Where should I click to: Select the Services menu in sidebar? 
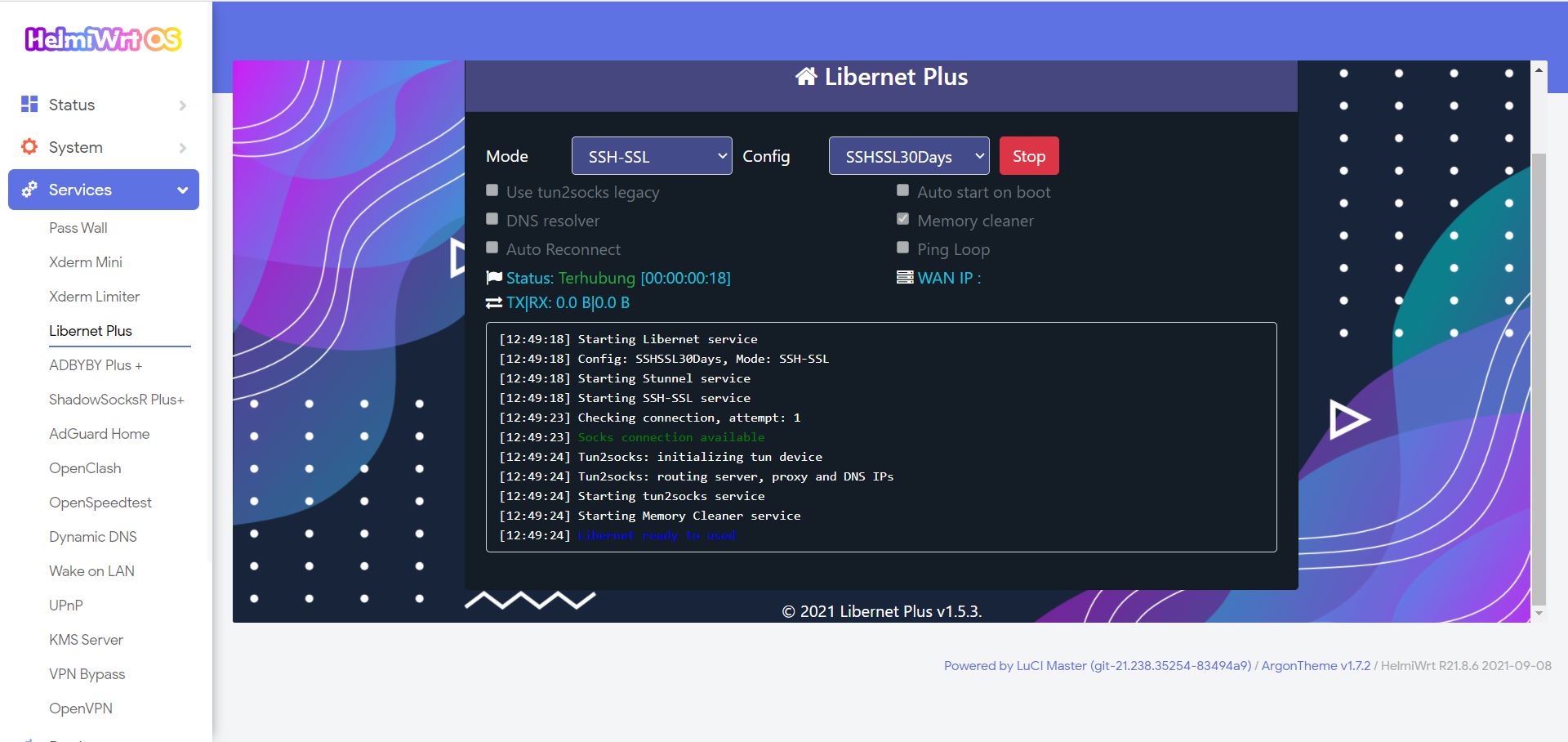pyautogui.click(x=104, y=190)
